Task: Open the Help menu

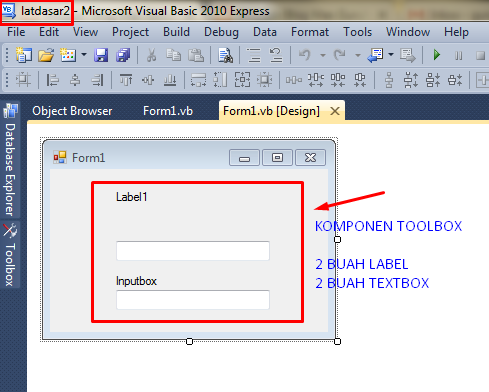Action: point(456,32)
